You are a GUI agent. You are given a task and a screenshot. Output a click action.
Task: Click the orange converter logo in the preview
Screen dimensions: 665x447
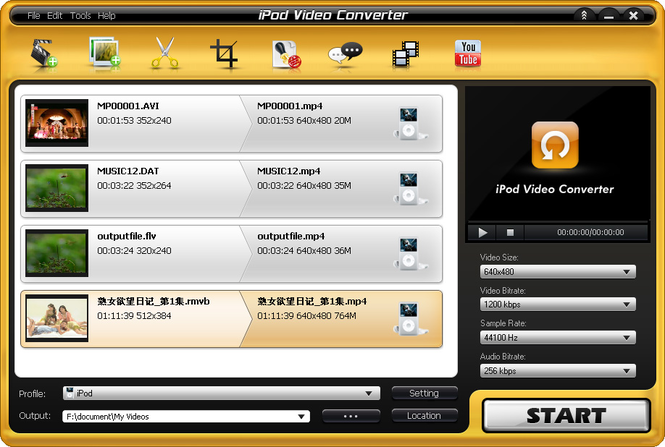555,145
